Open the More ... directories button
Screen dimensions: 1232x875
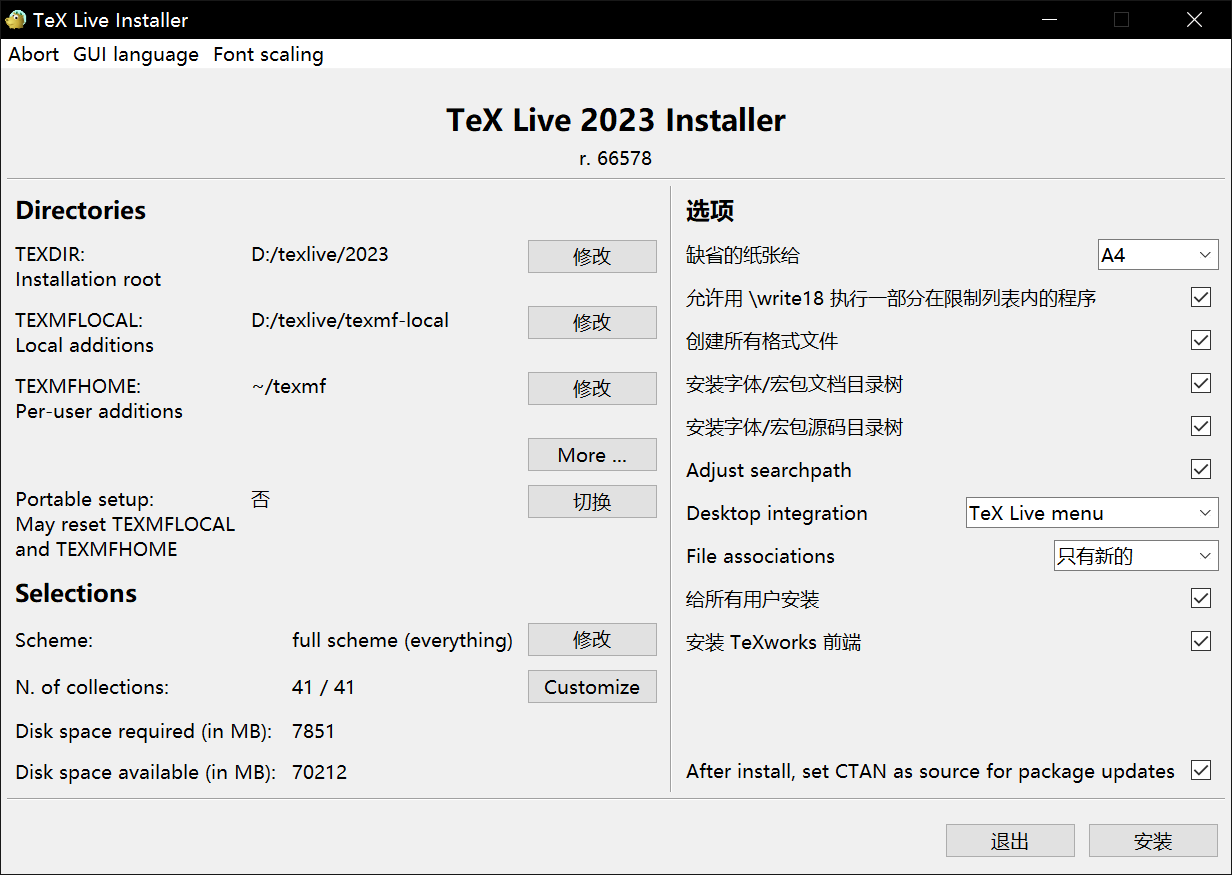[x=592, y=455]
